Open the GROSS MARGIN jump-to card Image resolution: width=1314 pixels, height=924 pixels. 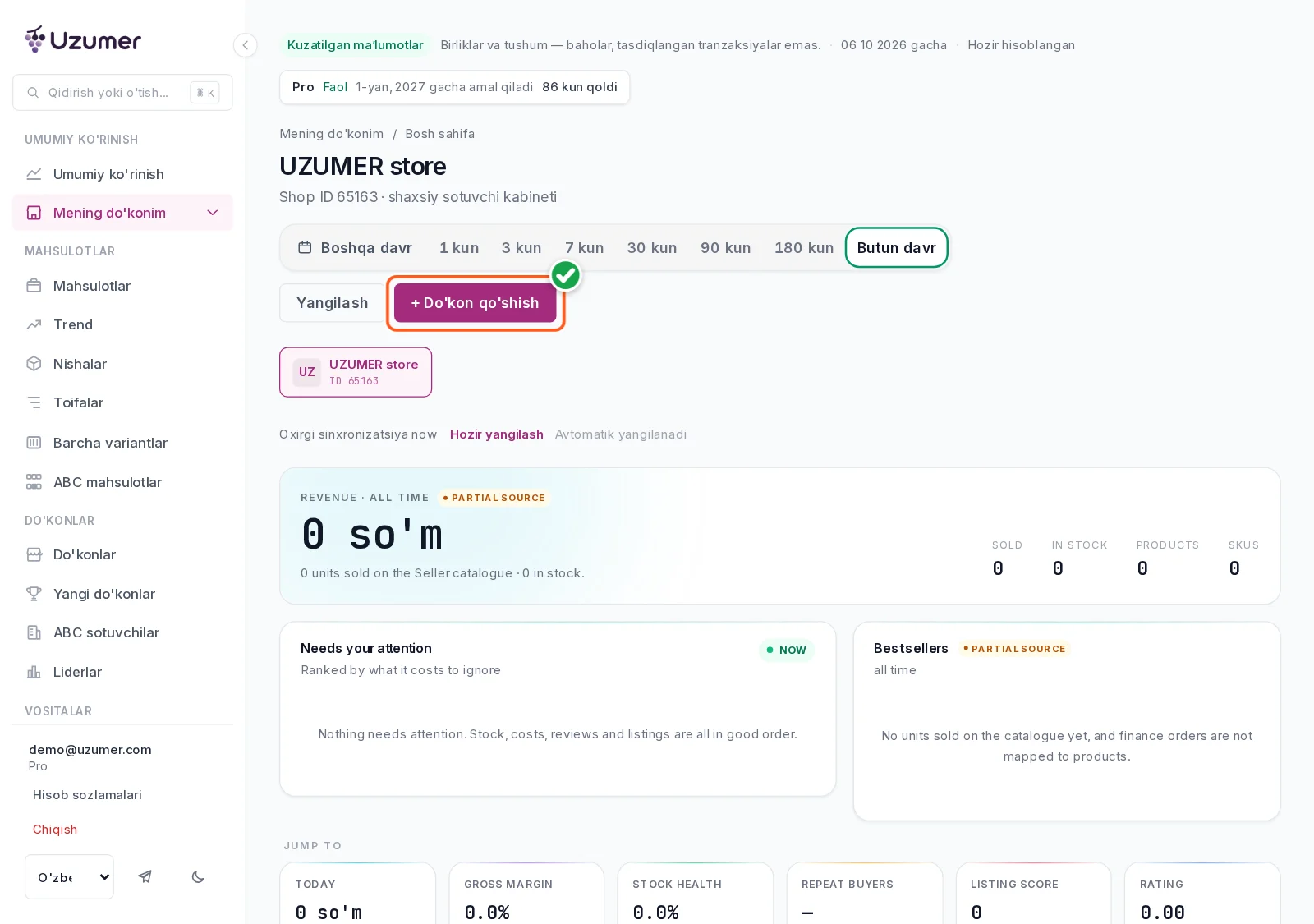526,894
